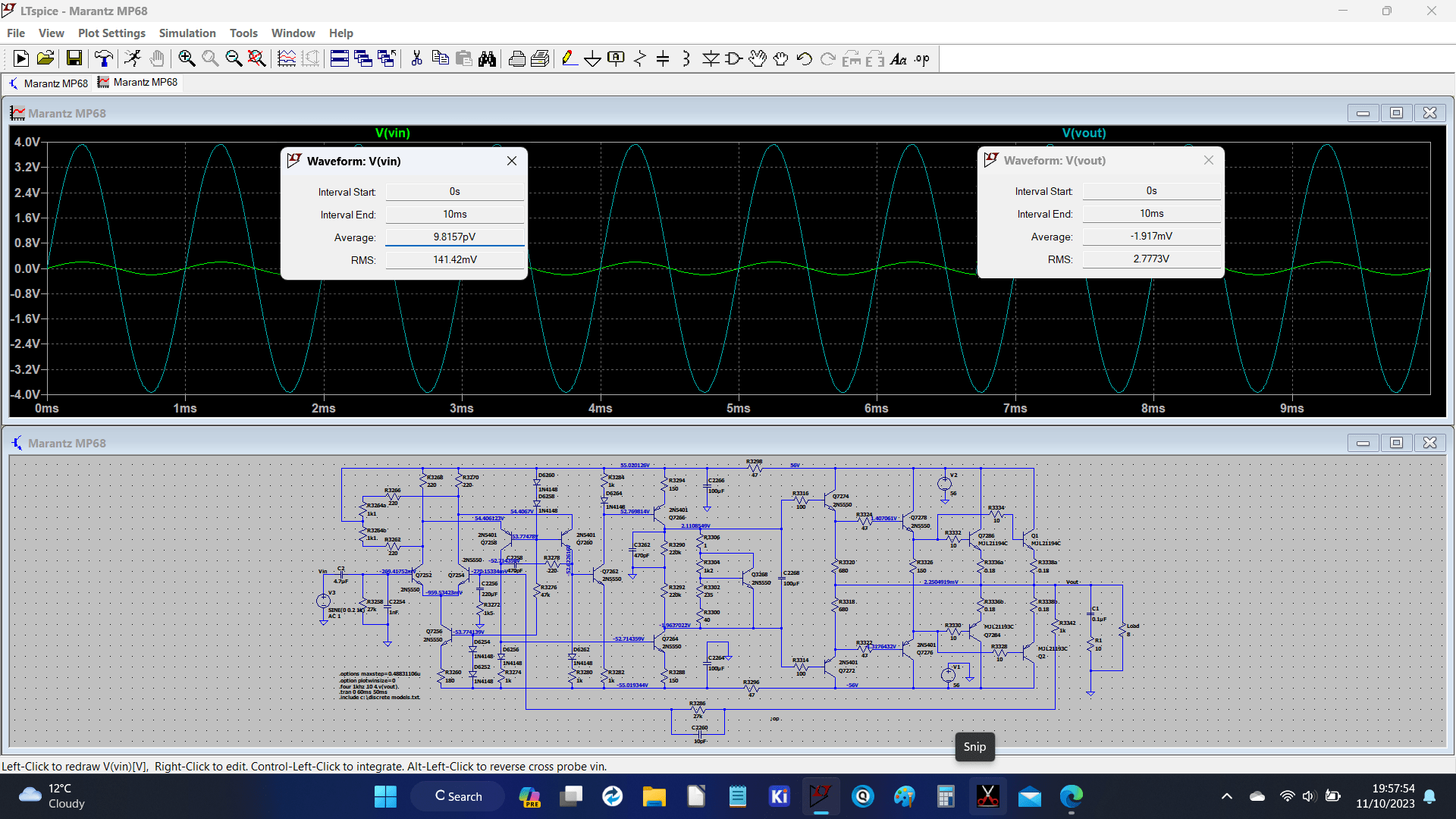Open Microsoft Edge from the taskbar
This screenshot has width=1456, height=819.
[x=1071, y=796]
